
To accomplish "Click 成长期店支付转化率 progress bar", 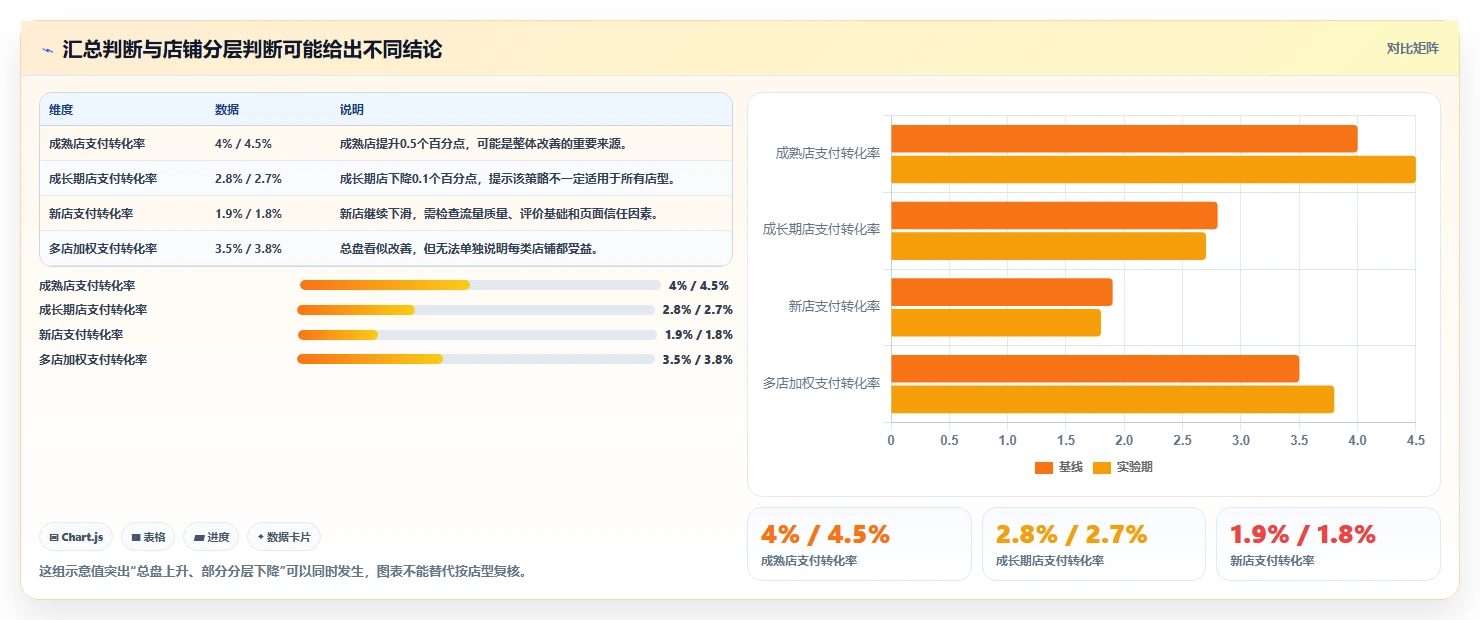I will pos(476,310).
